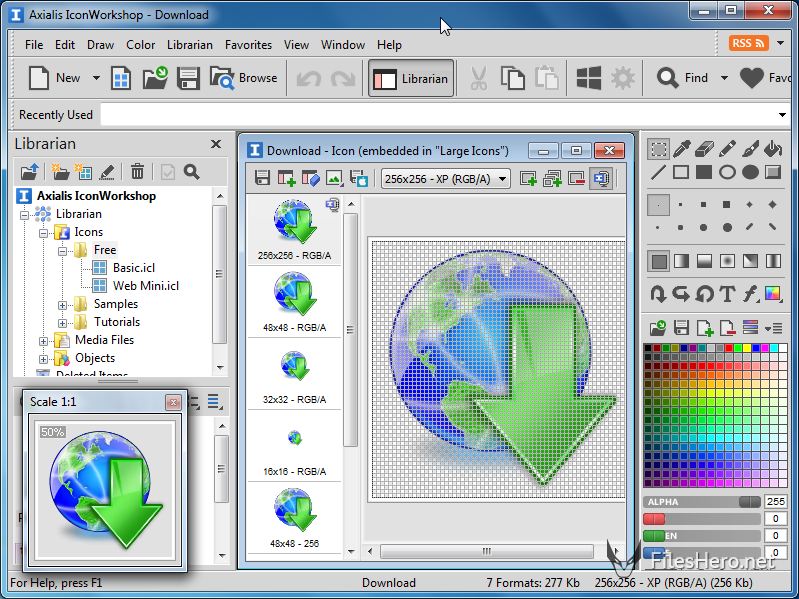799x599 pixels.
Task: Open the Find dropdown arrow
Action: coord(724,78)
